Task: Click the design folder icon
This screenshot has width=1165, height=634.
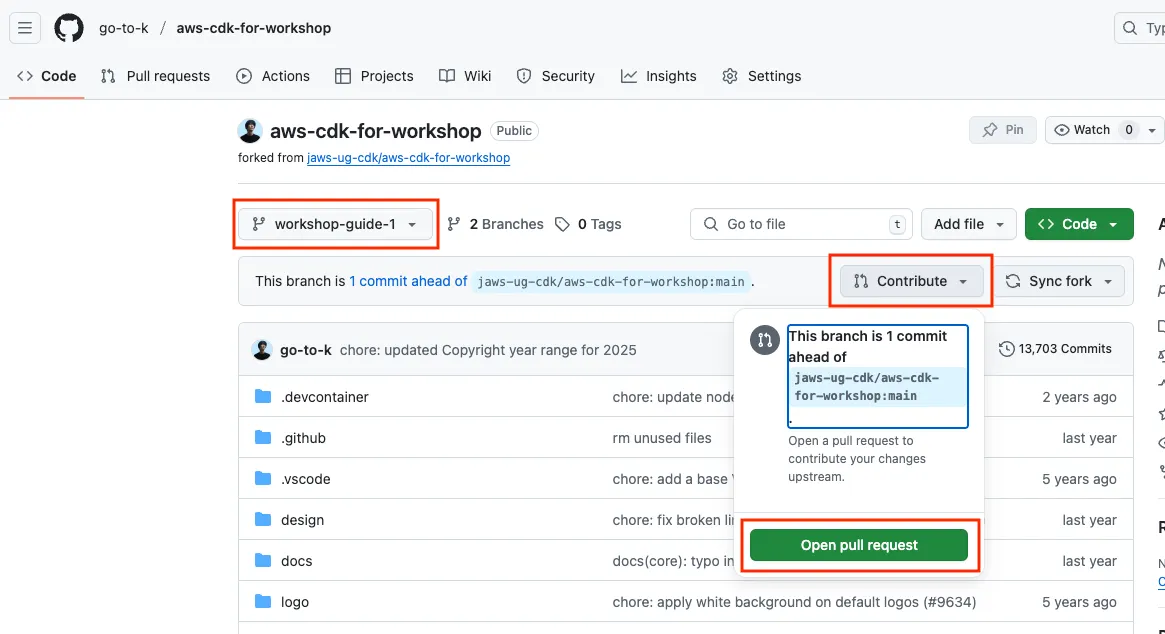Action: [x=263, y=519]
